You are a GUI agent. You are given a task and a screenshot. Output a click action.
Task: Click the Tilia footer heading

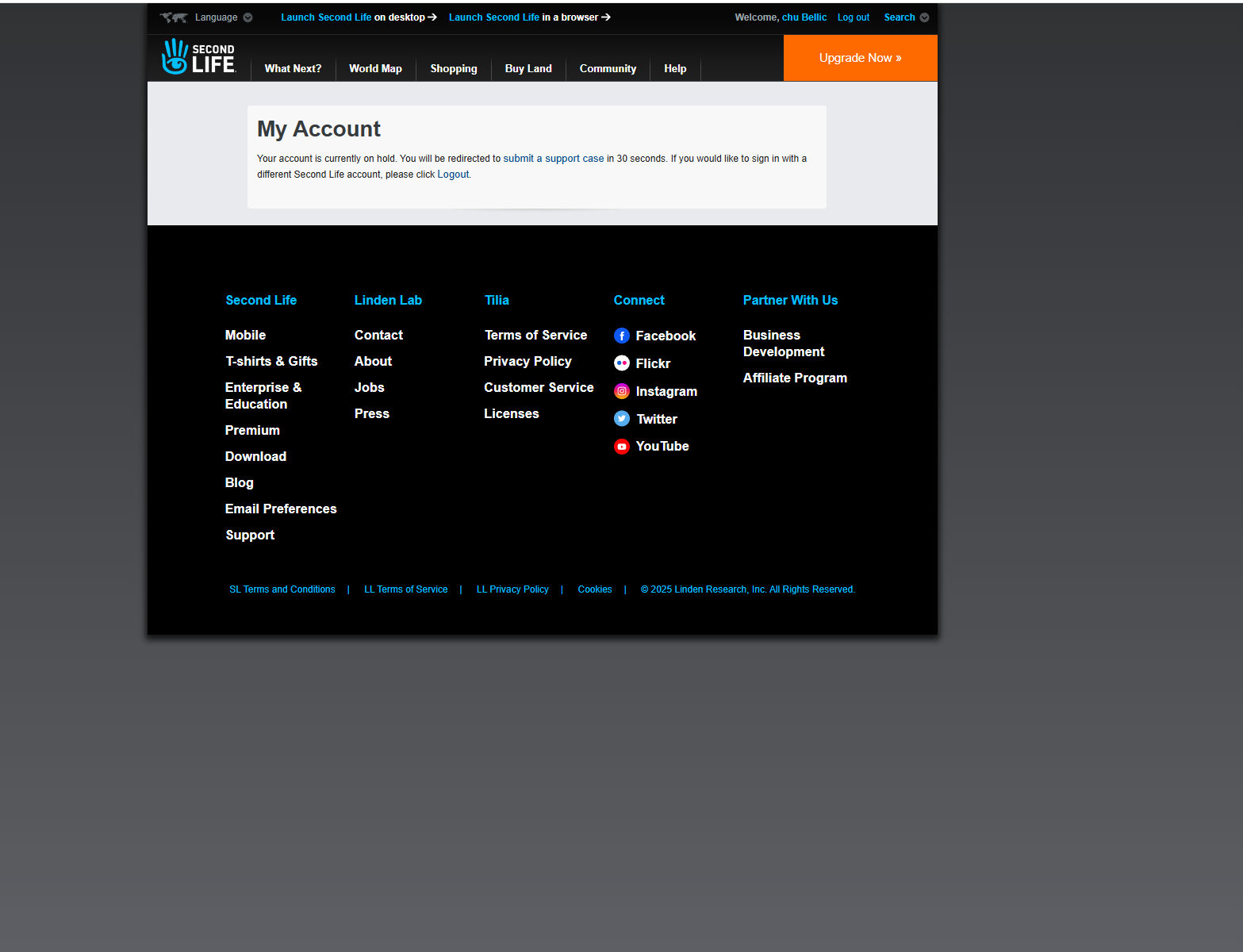pyautogui.click(x=497, y=301)
